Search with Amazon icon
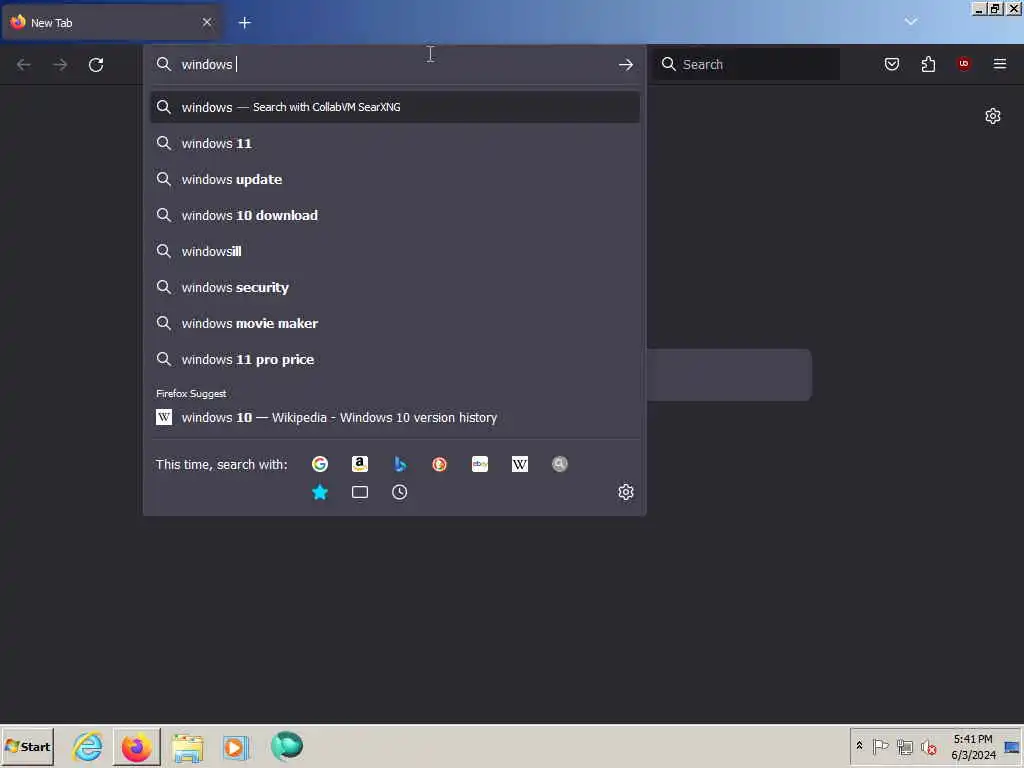 click(360, 464)
